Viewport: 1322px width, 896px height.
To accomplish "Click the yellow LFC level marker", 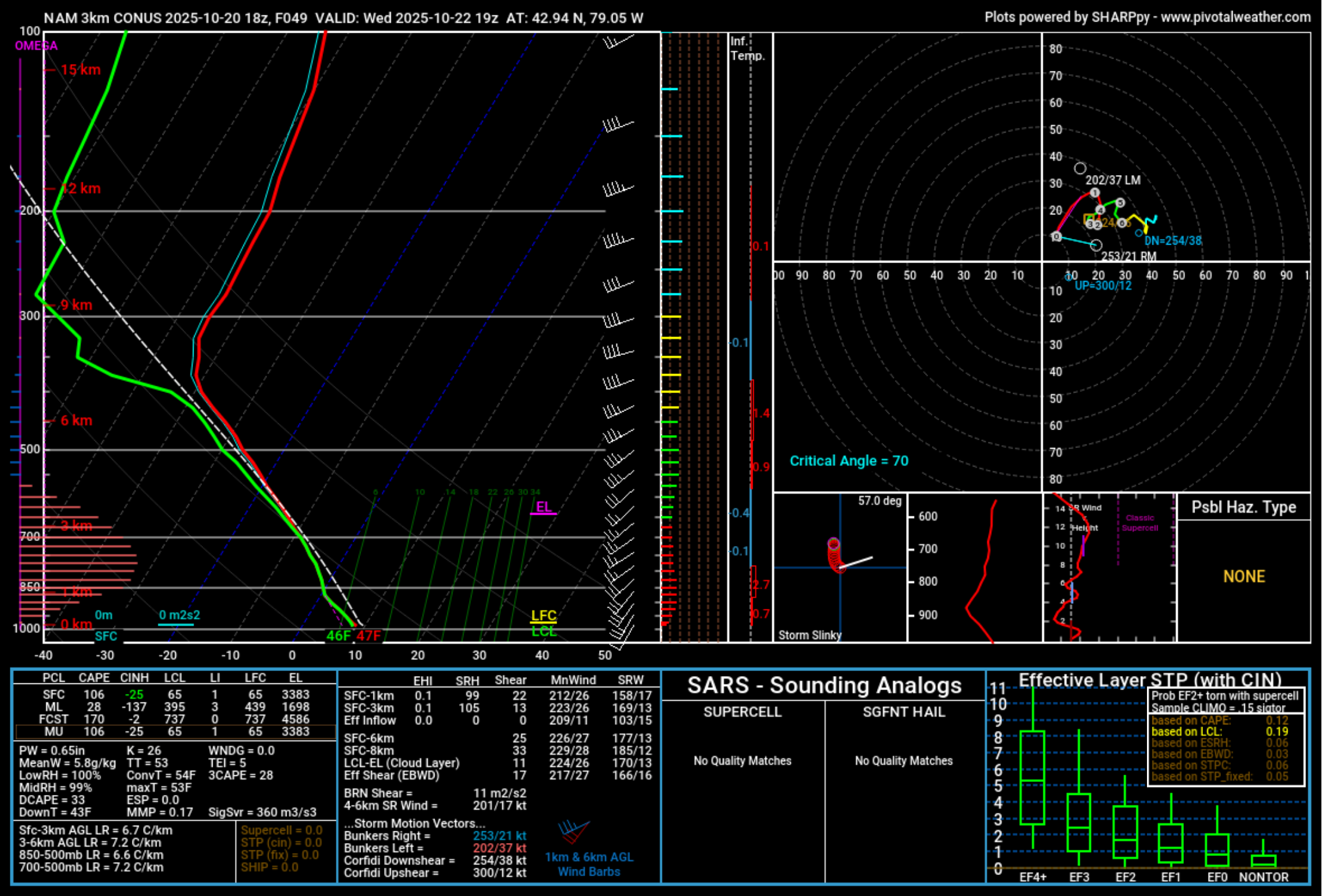I will click(544, 616).
